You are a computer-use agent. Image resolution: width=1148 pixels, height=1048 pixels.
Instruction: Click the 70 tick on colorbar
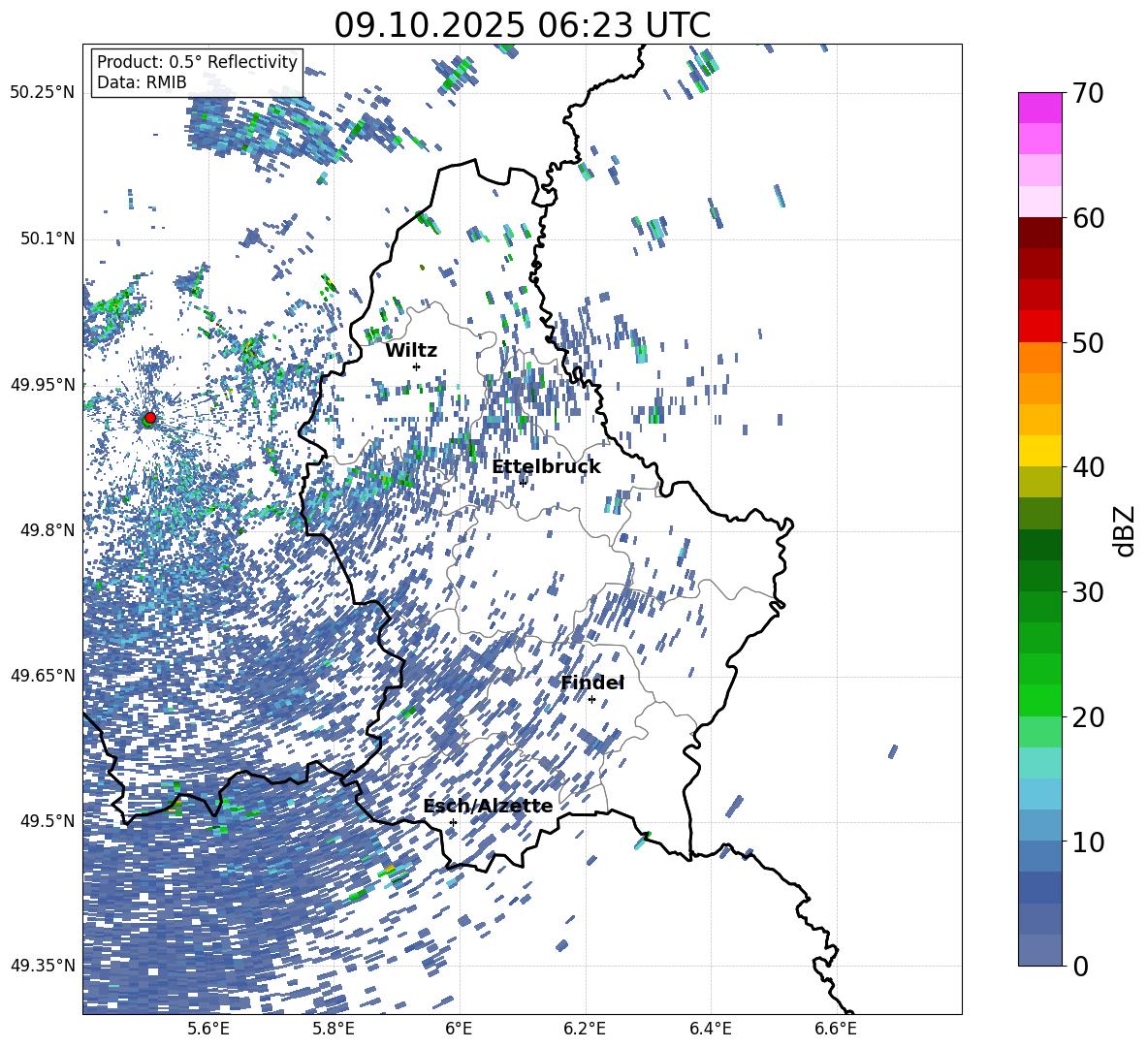(1088, 93)
